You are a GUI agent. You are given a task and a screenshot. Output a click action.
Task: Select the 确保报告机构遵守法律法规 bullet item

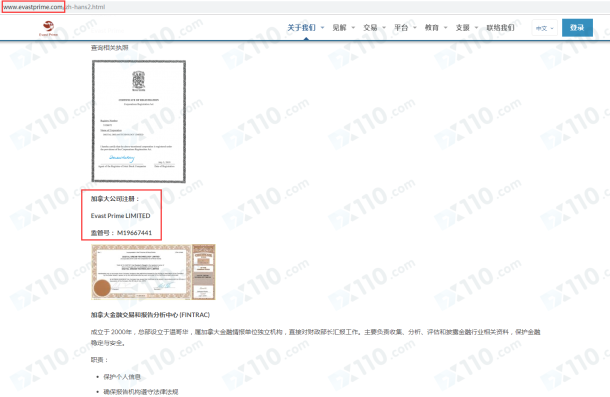(x=141, y=392)
